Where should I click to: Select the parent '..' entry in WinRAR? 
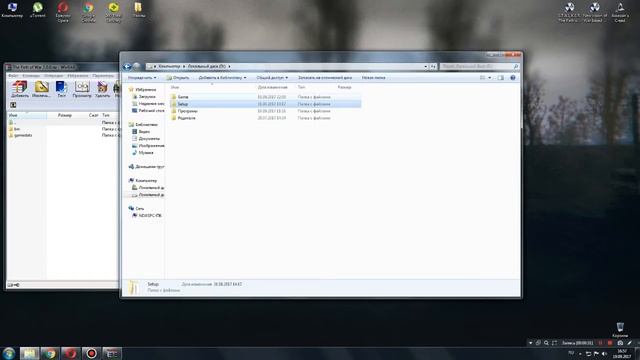13,122
